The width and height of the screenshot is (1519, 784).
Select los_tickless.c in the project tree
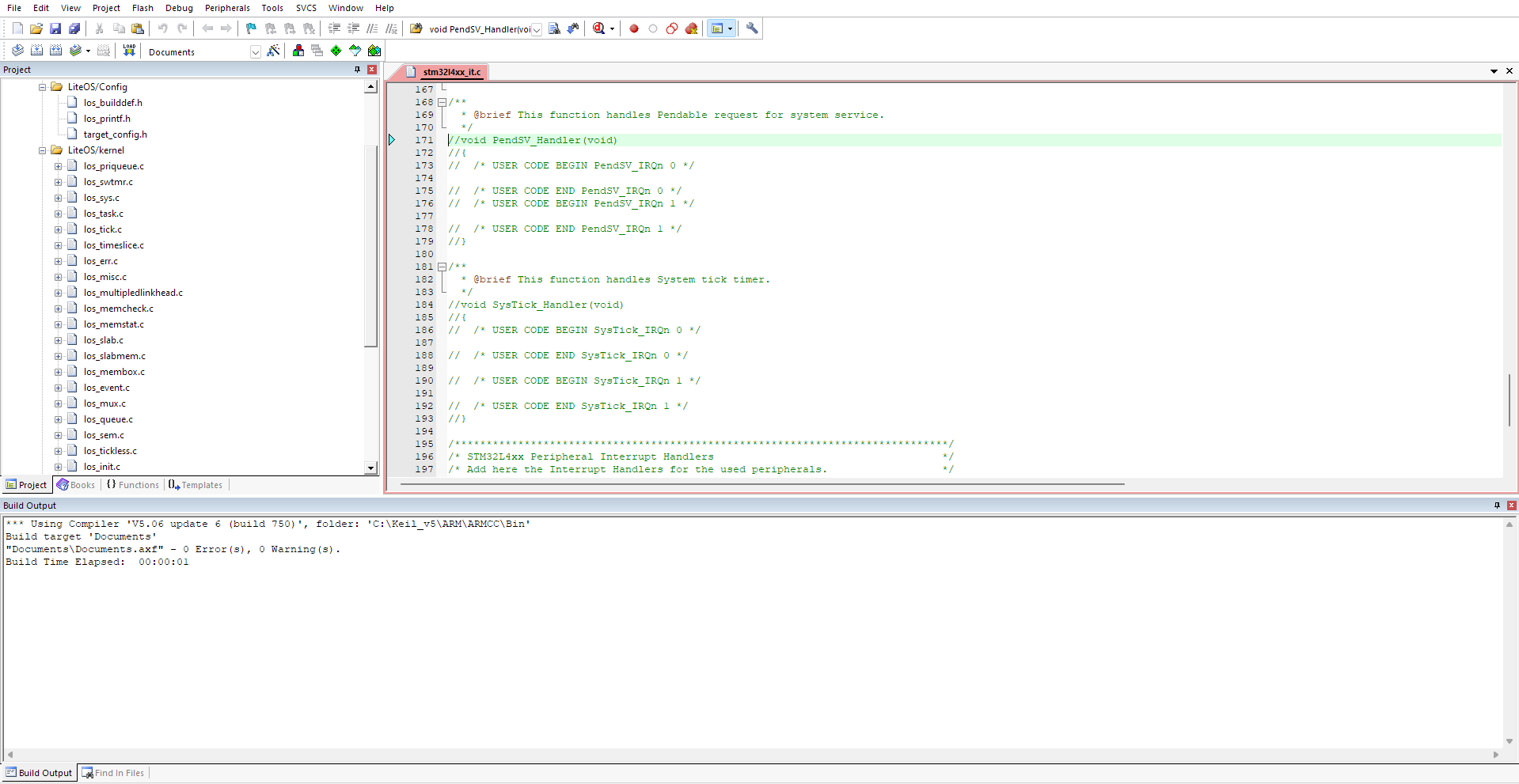click(x=110, y=451)
